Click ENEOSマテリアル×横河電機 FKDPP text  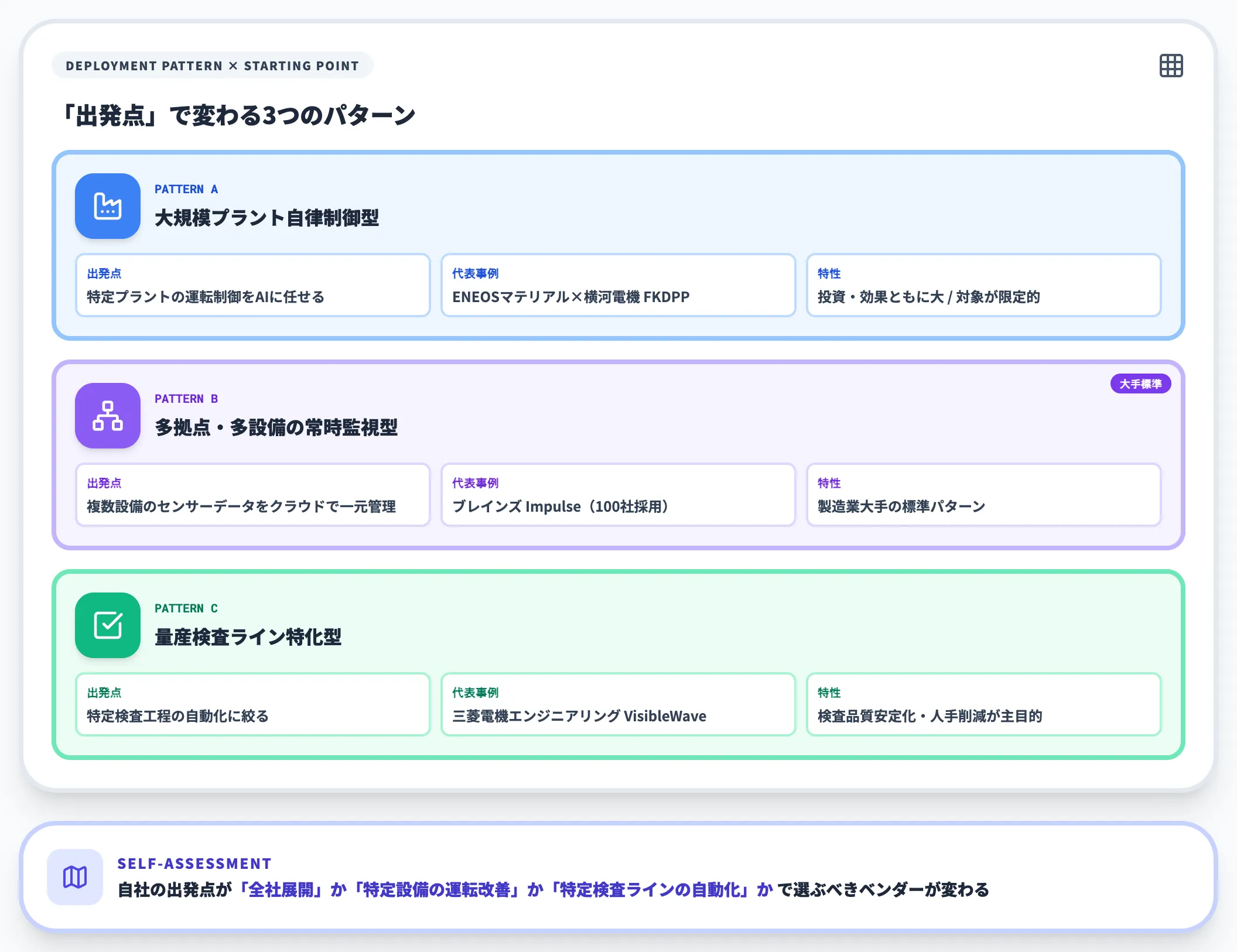pyautogui.click(x=570, y=297)
